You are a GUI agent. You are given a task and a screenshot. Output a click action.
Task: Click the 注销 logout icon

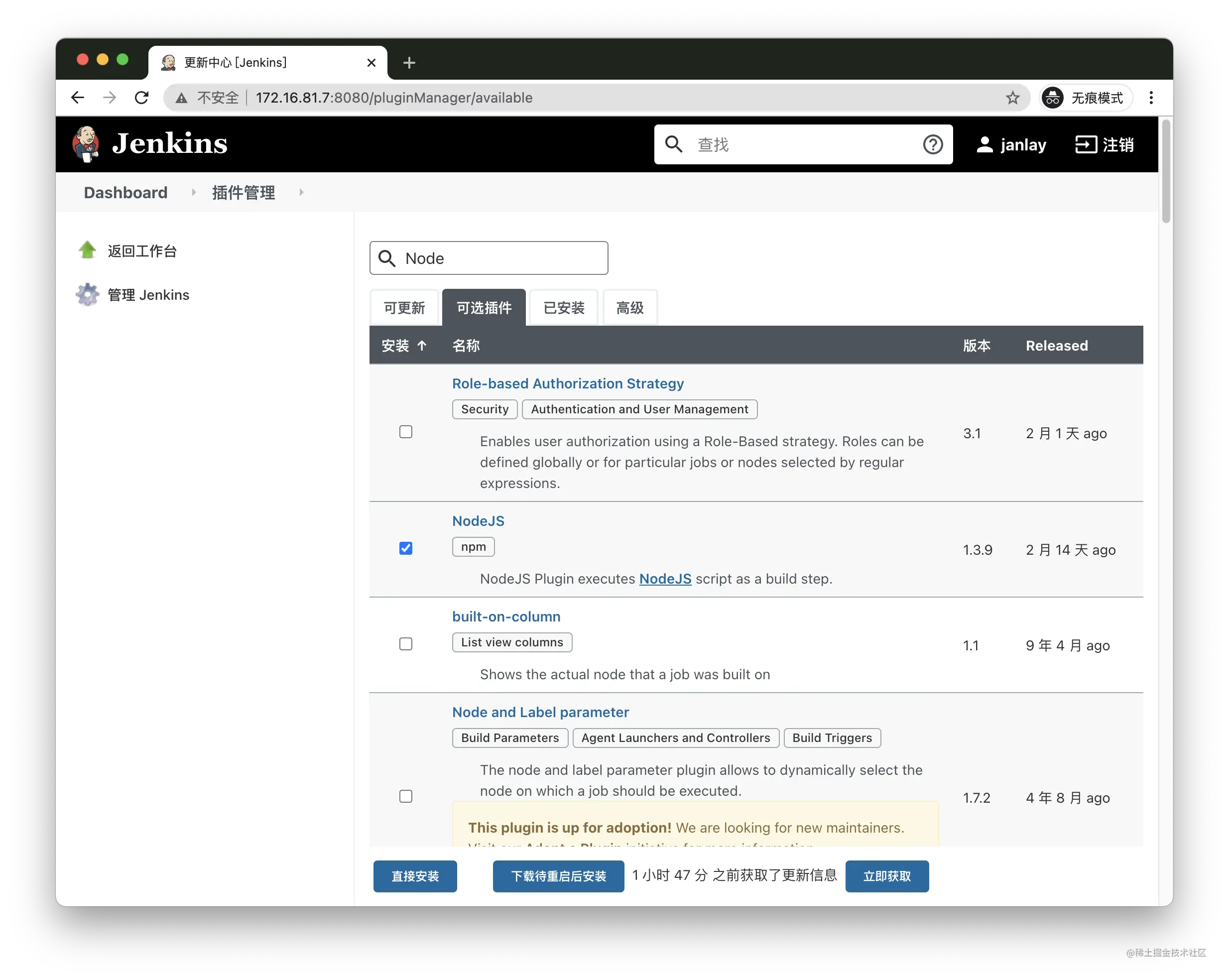point(1086,145)
